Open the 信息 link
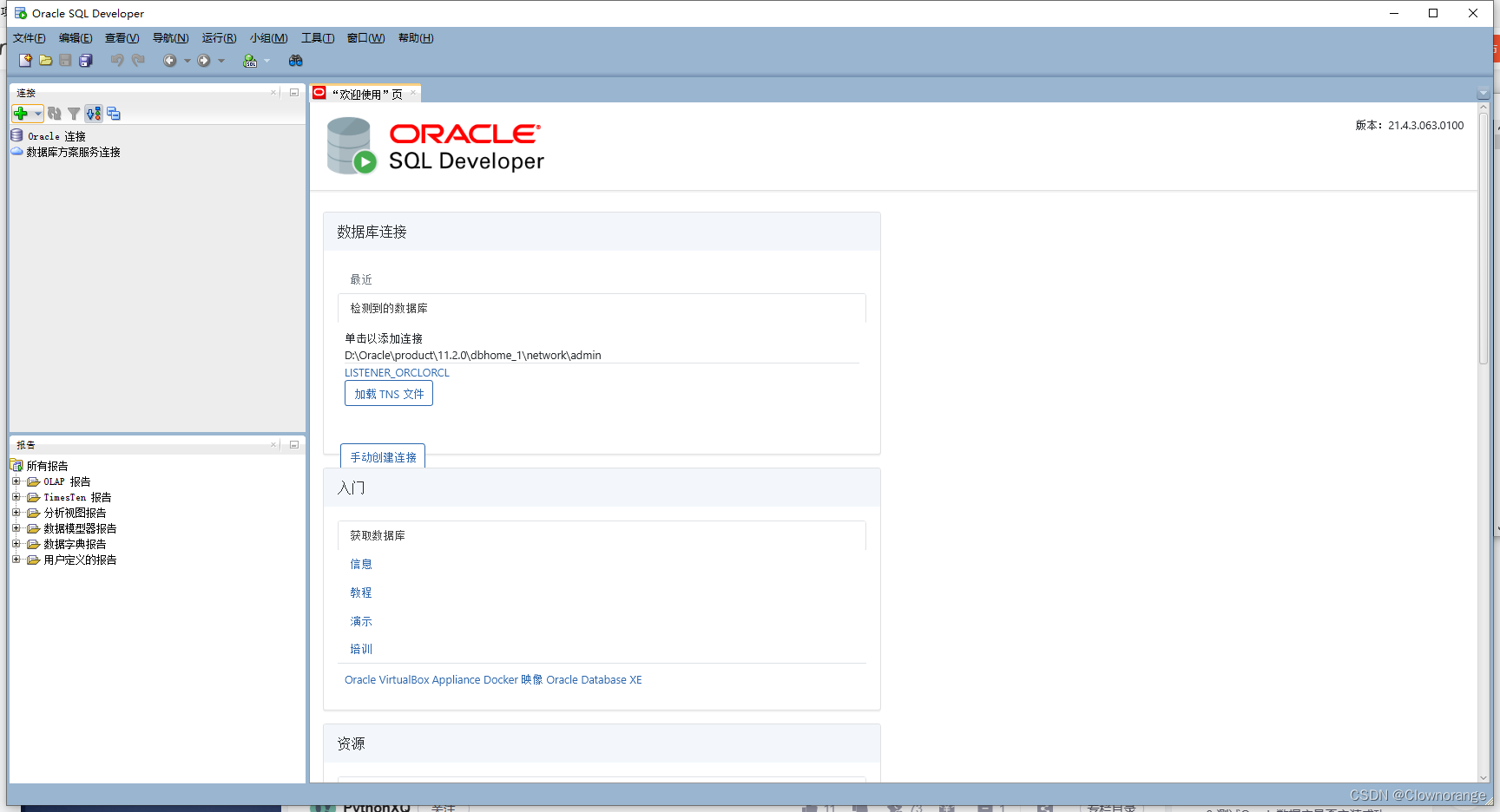The image size is (1500, 812). pyautogui.click(x=361, y=564)
